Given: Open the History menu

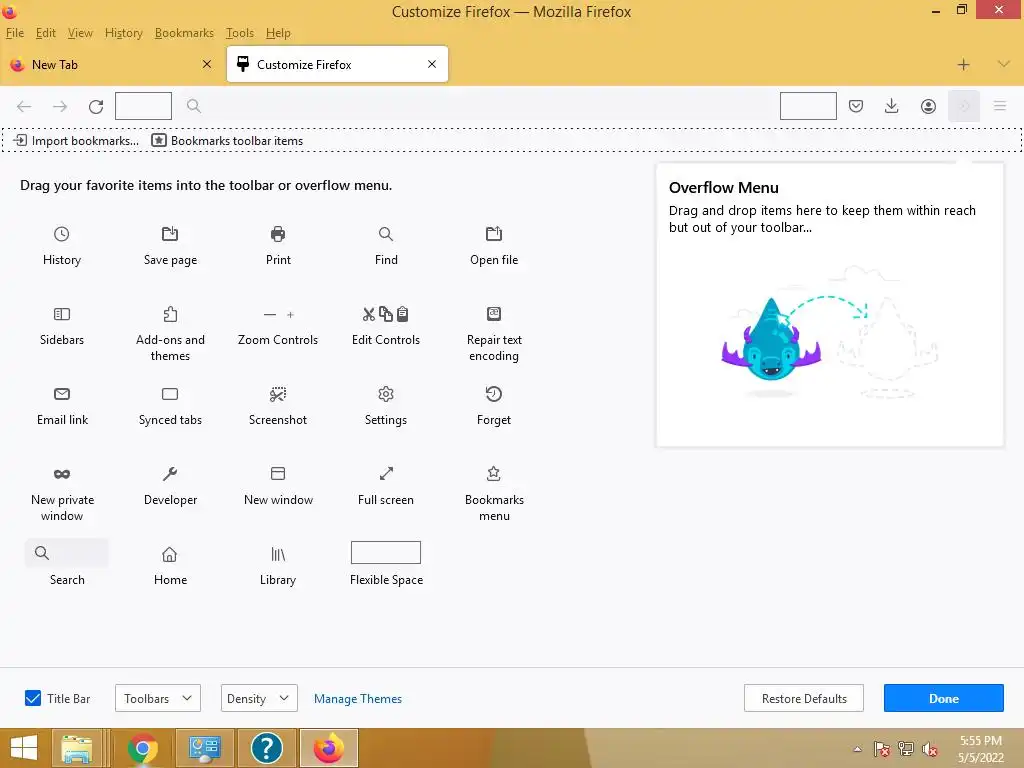Looking at the screenshot, I should tap(123, 33).
